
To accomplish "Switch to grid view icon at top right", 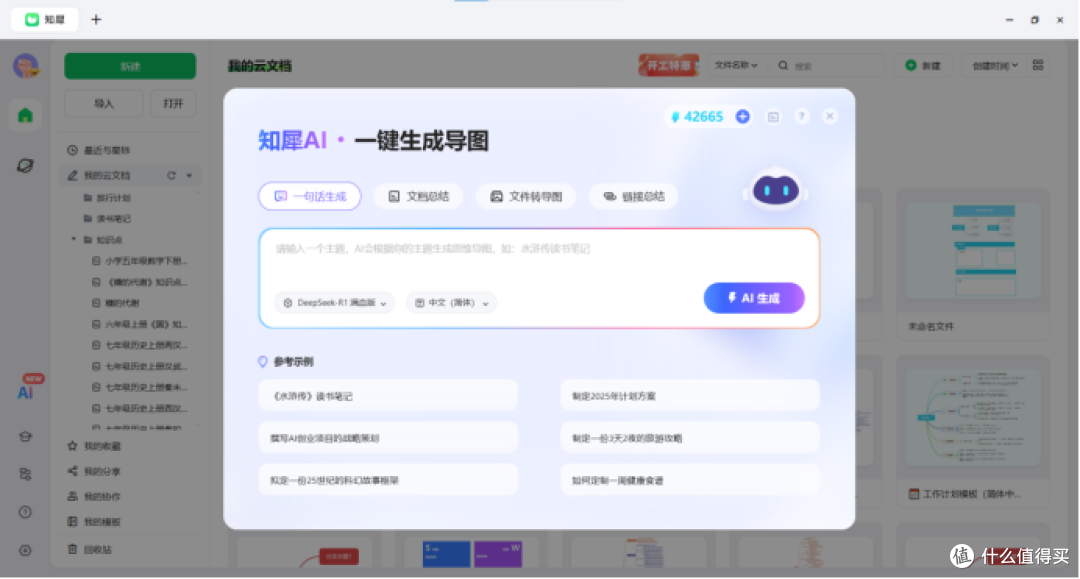I will coord(1038,65).
